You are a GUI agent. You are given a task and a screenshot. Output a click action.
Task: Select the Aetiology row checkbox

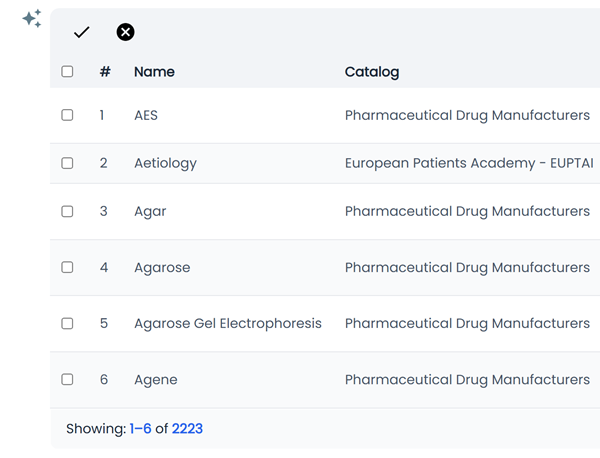(67, 163)
